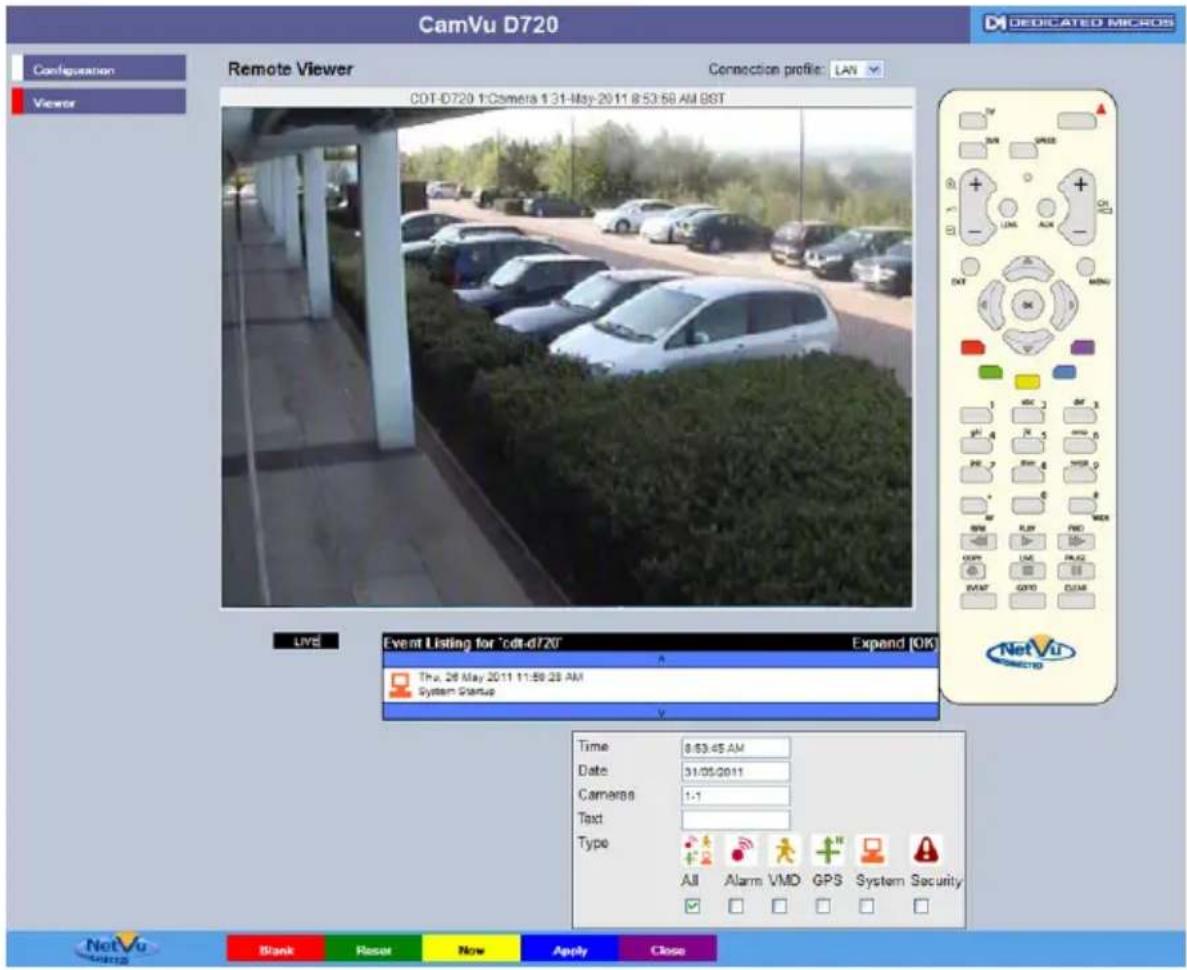Click the VMD walking person icon
1187x970 pixels.
pyautogui.click(x=784, y=850)
